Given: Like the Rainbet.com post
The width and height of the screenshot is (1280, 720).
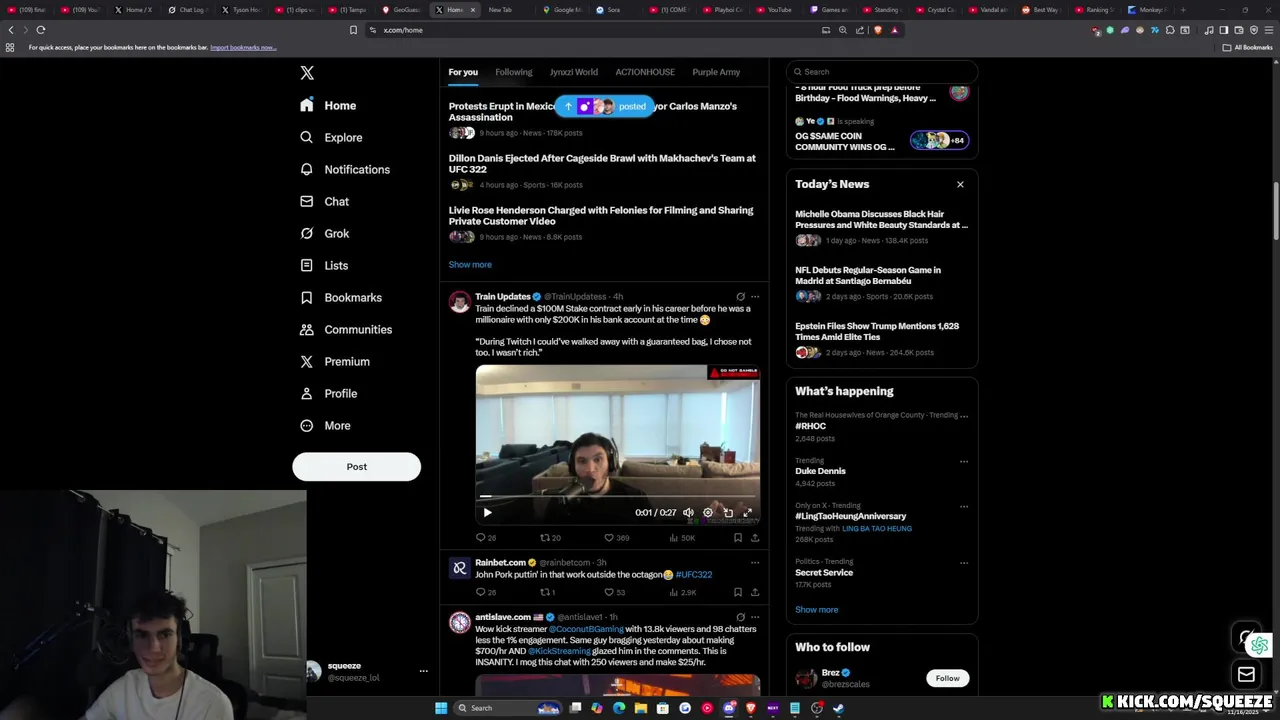Looking at the screenshot, I should [615, 592].
